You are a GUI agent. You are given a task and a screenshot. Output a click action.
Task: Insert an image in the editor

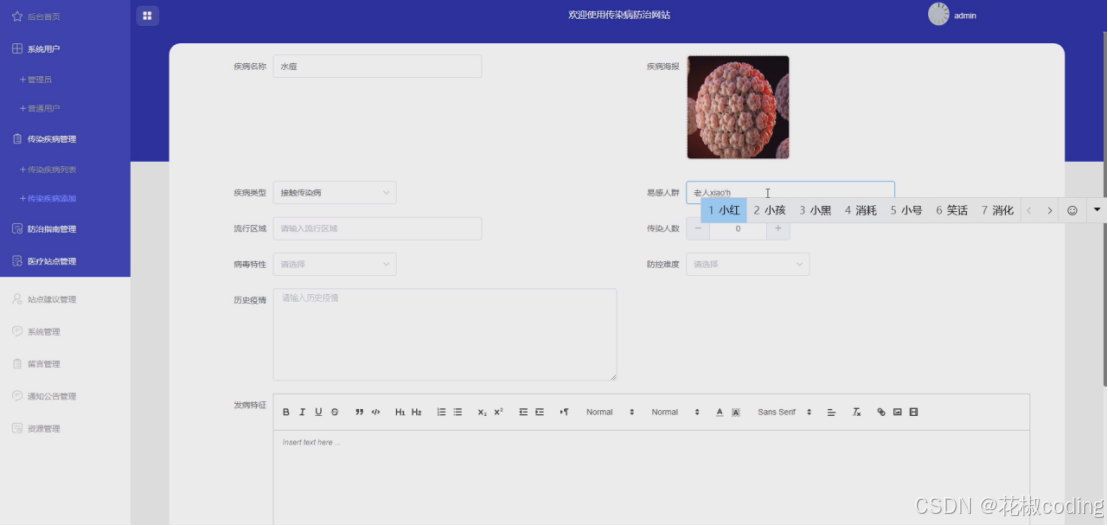897,412
